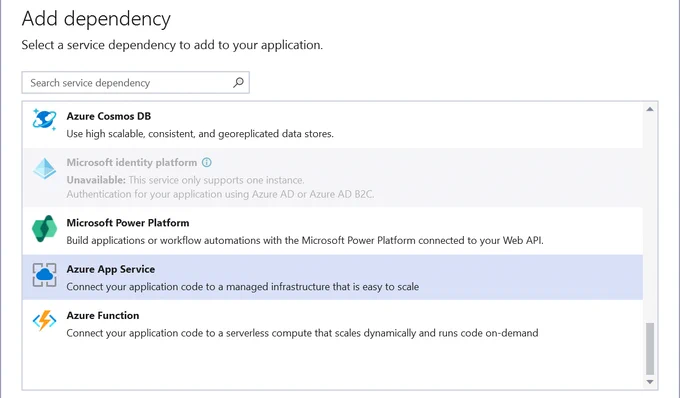Image resolution: width=680 pixels, height=398 pixels.
Task: Click the Azure Cosmos DB icon
Action: tap(44, 119)
